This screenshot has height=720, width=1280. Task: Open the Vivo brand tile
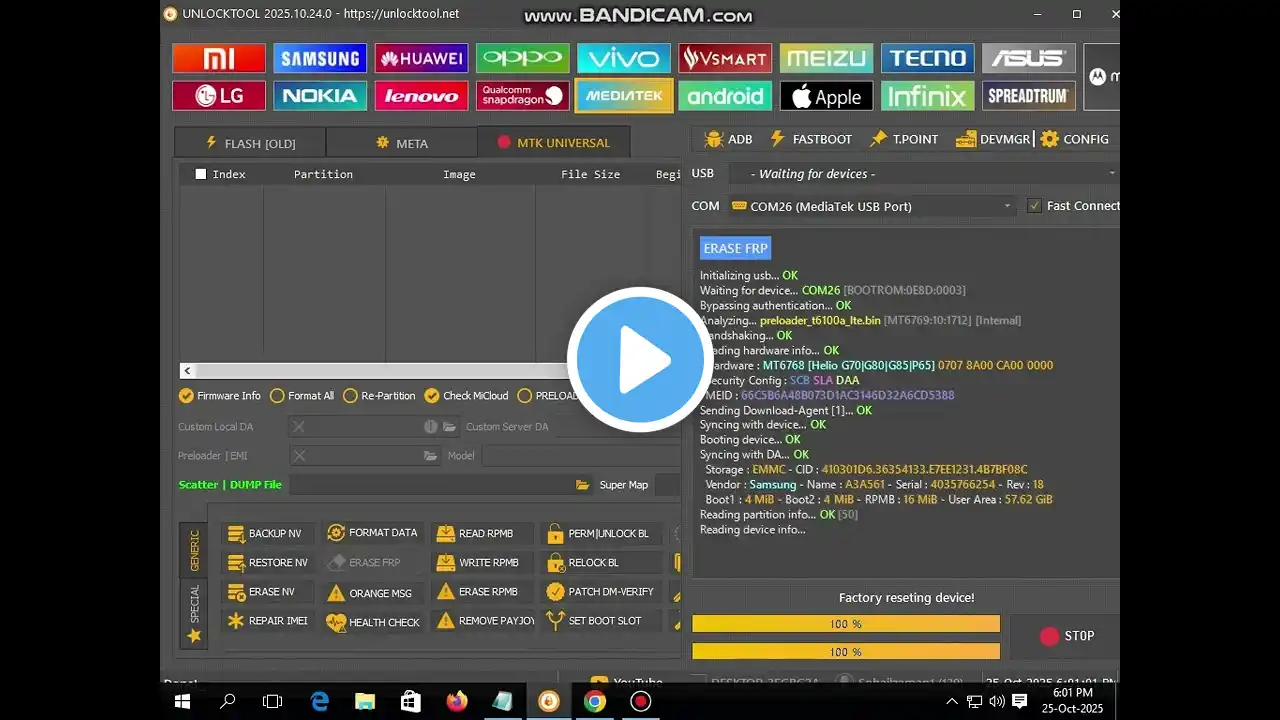(x=624, y=58)
